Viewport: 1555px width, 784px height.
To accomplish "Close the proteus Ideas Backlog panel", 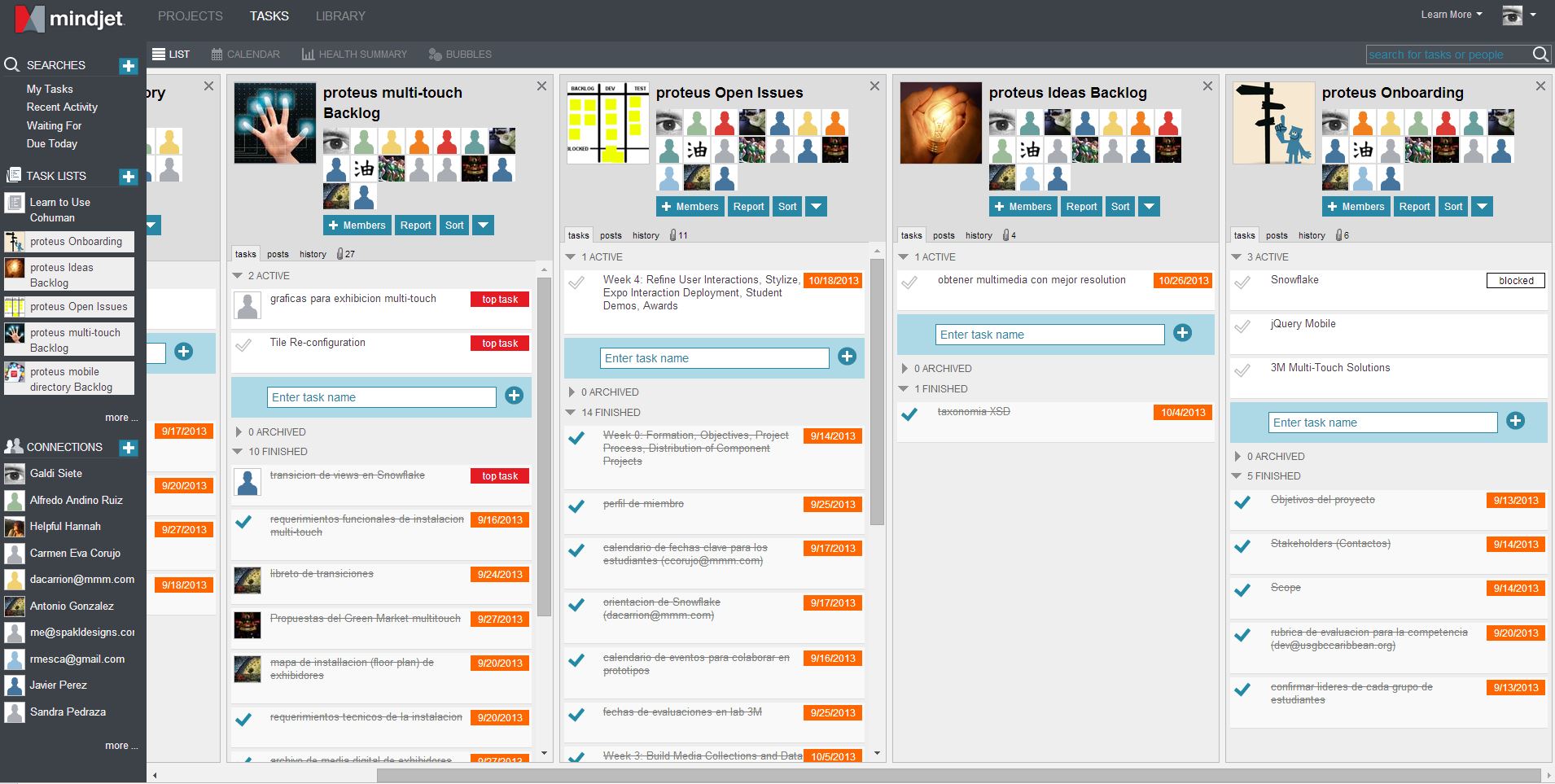I will click(1207, 86).
